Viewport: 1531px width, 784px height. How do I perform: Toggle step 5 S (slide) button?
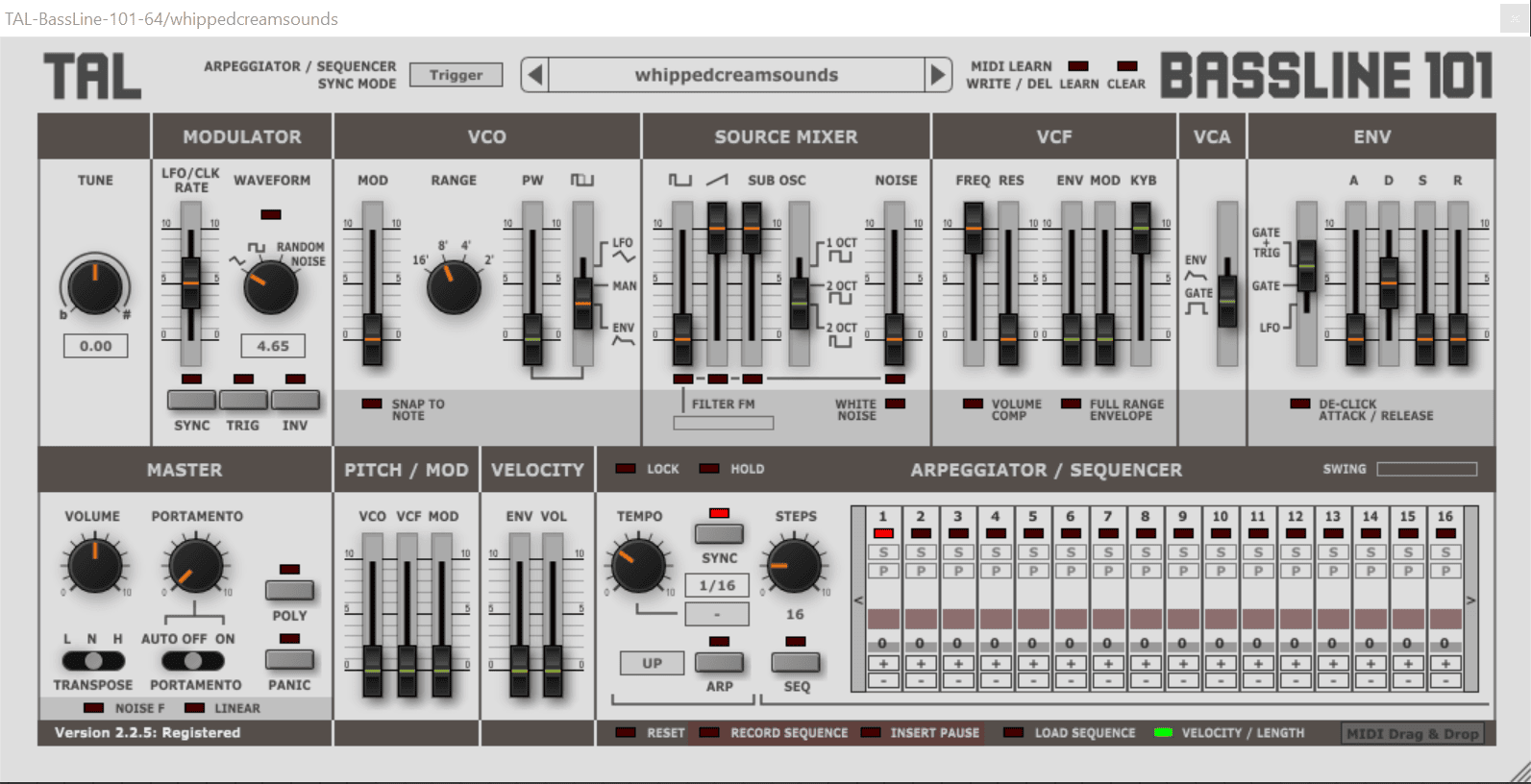1033,552
